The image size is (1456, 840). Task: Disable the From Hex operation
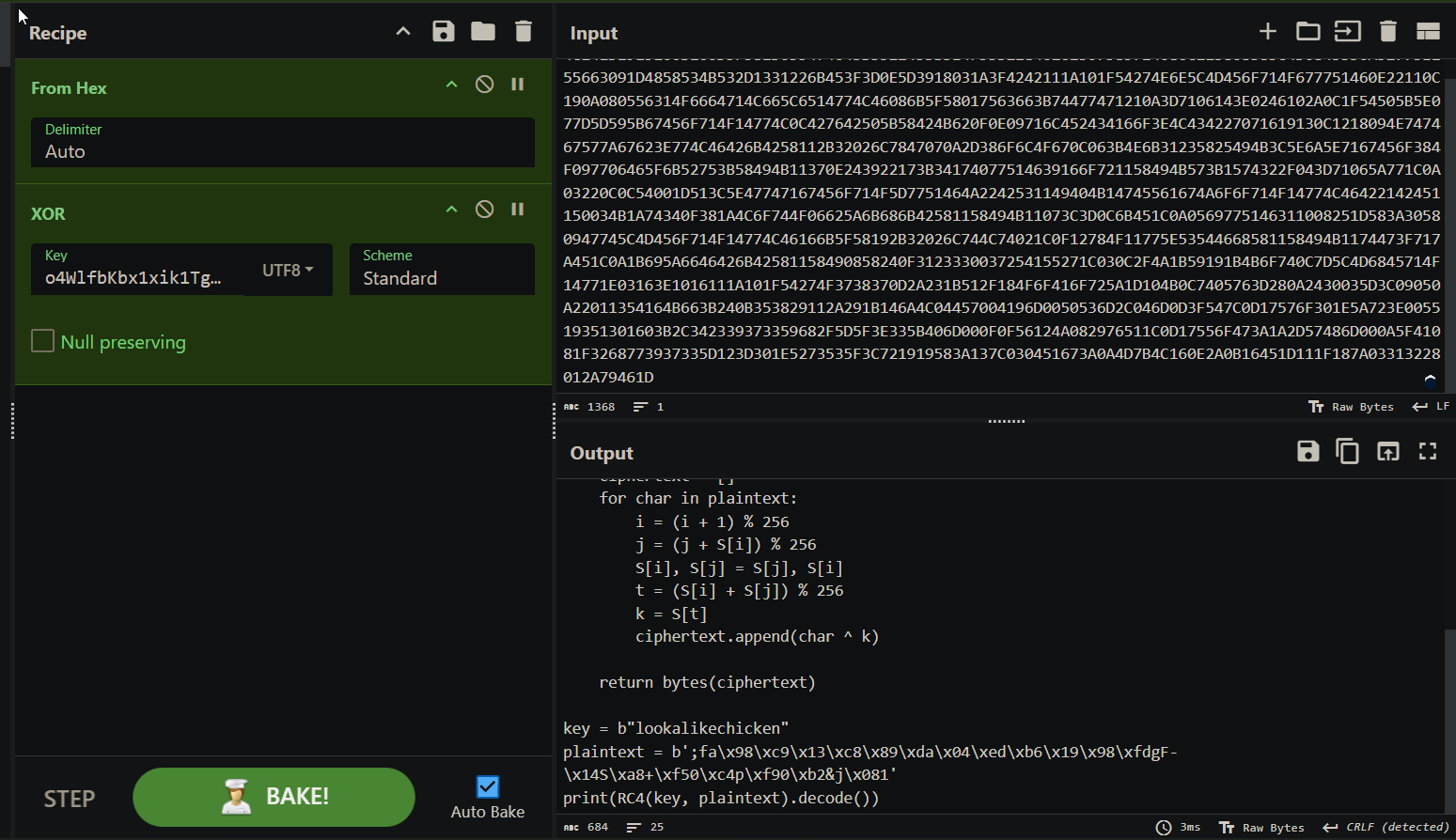tap(484, 85)
